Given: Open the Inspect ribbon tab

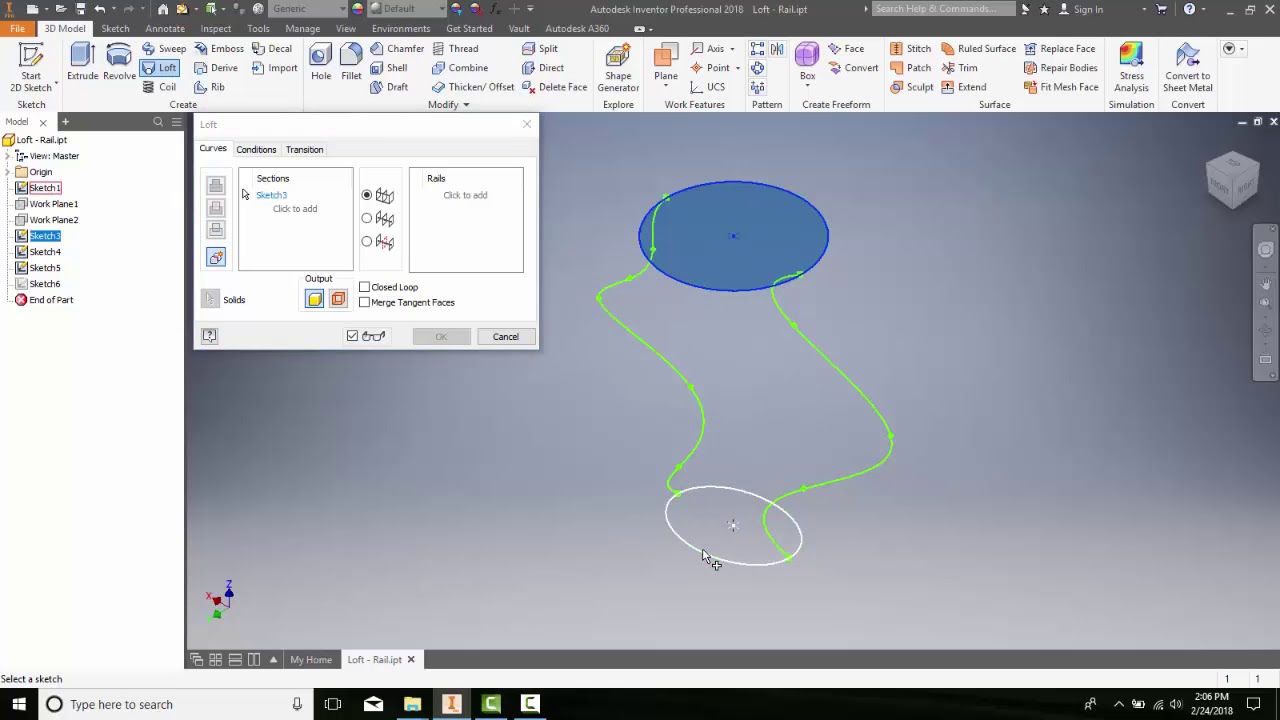Looking at the screenshot, I should (x=215, y=28).
